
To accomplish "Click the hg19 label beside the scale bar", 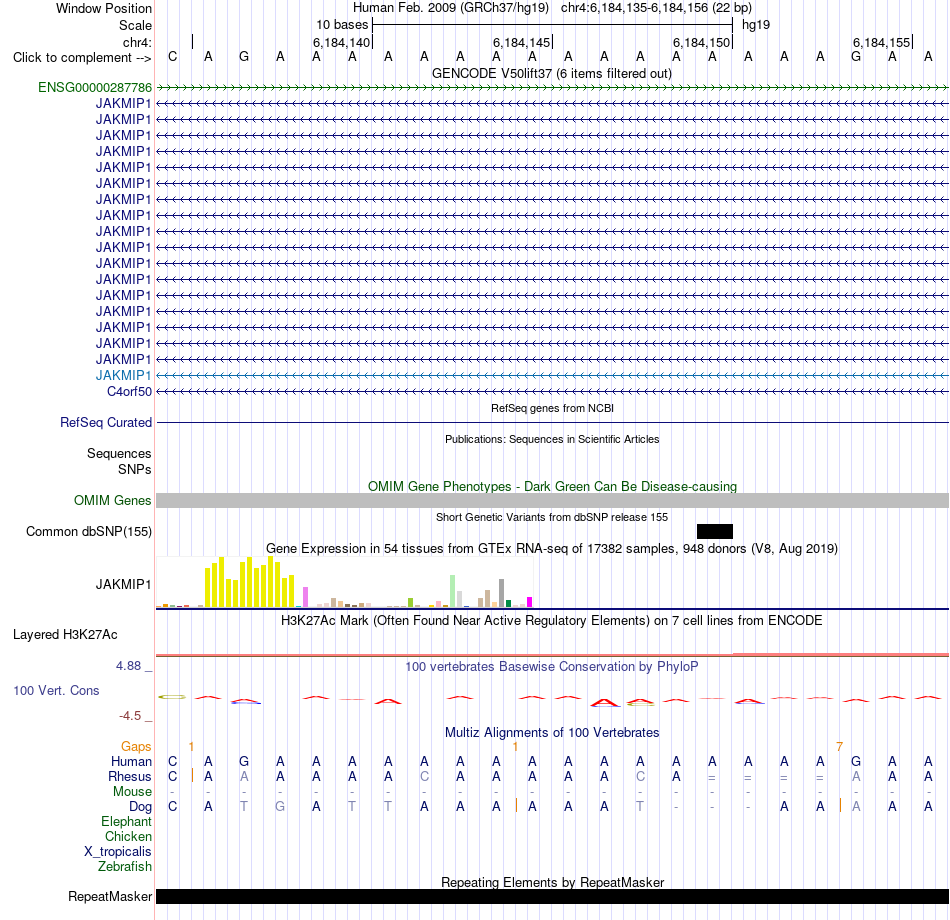I will (756, 25).
